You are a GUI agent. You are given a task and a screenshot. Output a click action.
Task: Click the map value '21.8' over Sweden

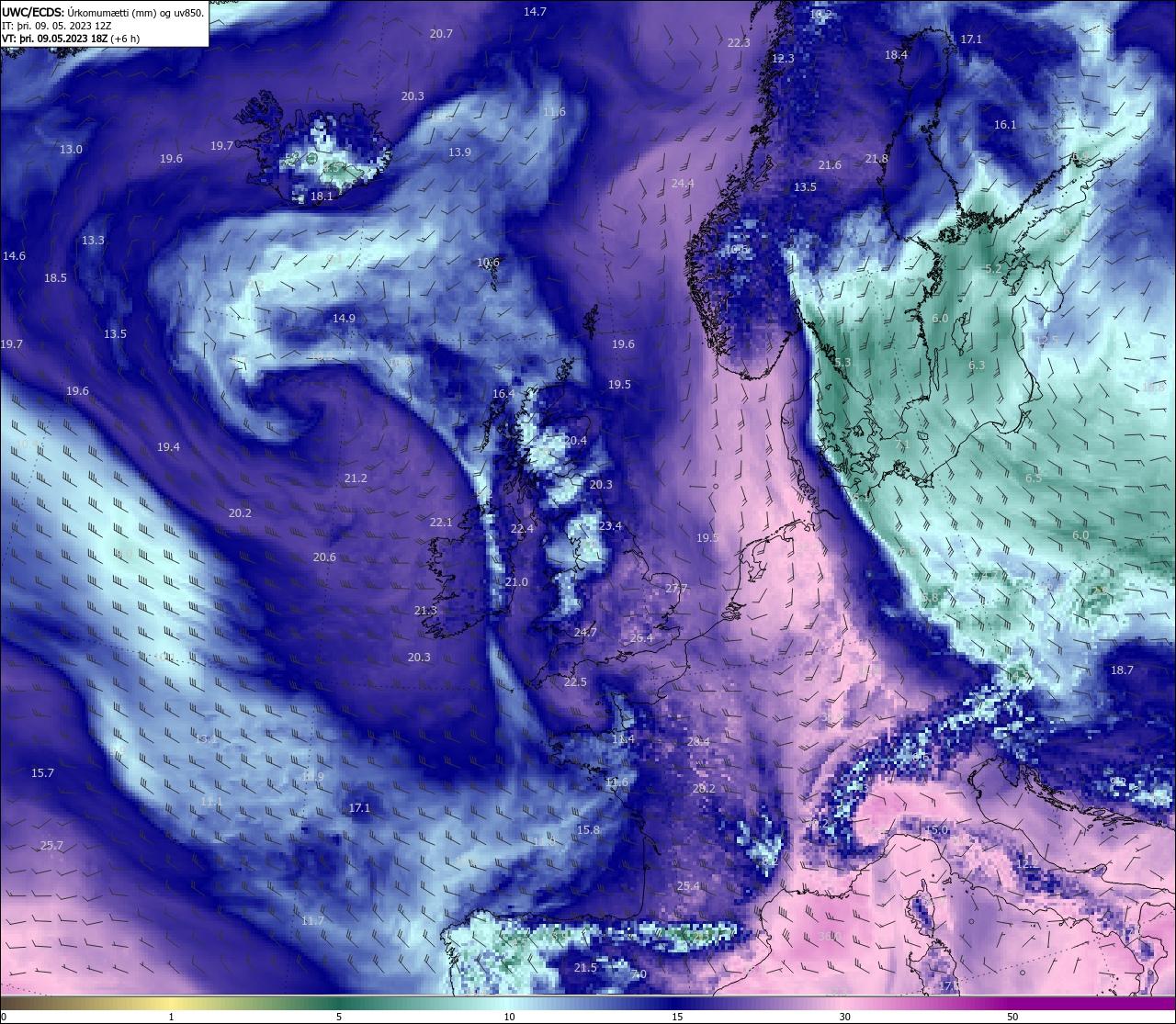(x=876, y=159)
